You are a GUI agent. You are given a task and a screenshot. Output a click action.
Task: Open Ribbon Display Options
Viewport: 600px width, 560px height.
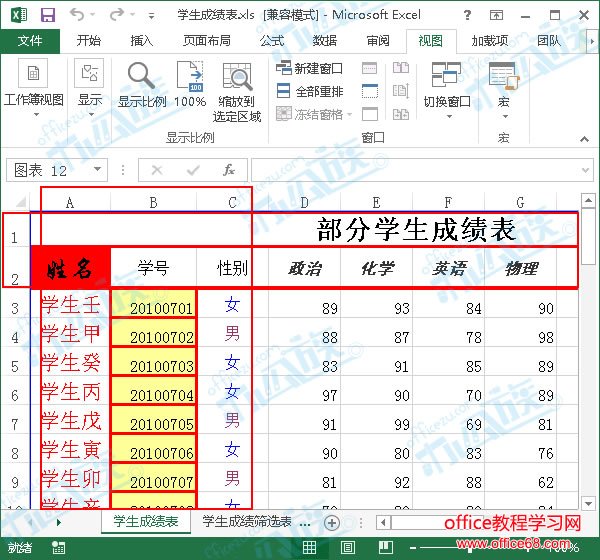(496, 15)
